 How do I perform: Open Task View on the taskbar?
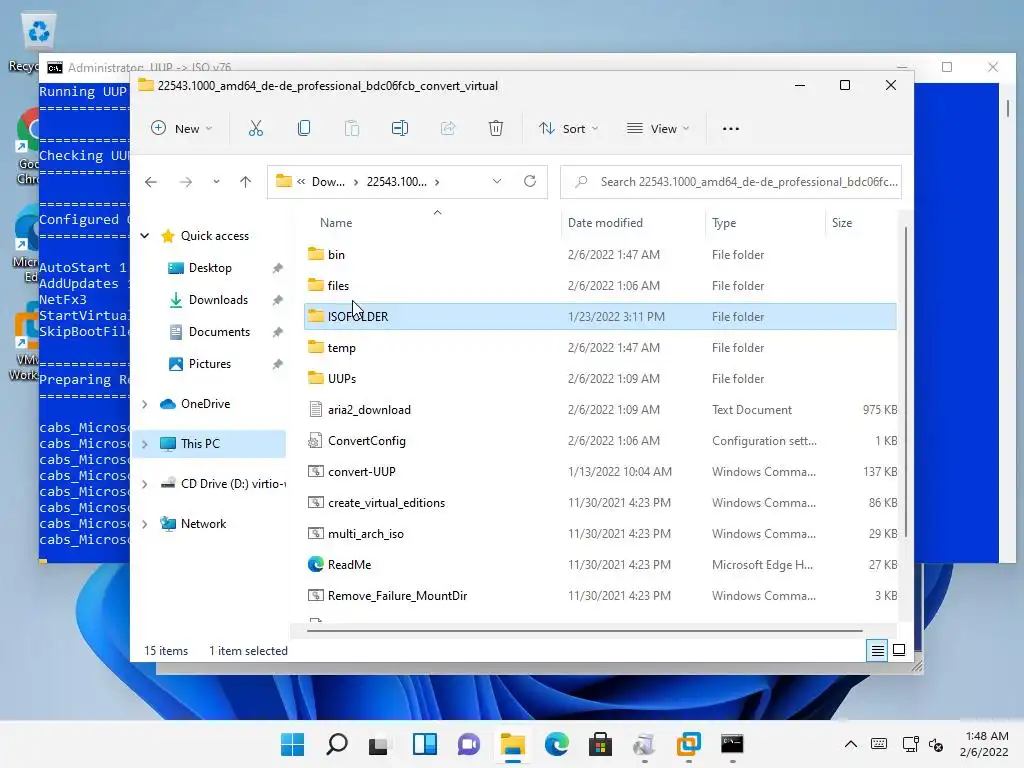(379, 744)
